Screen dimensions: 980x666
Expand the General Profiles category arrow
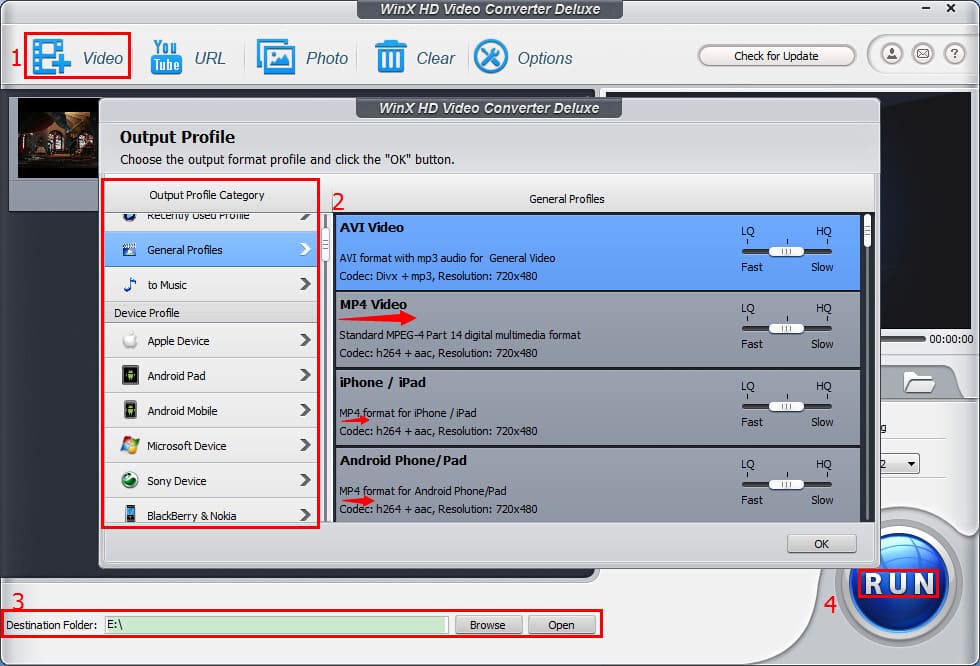pos(305,249)
